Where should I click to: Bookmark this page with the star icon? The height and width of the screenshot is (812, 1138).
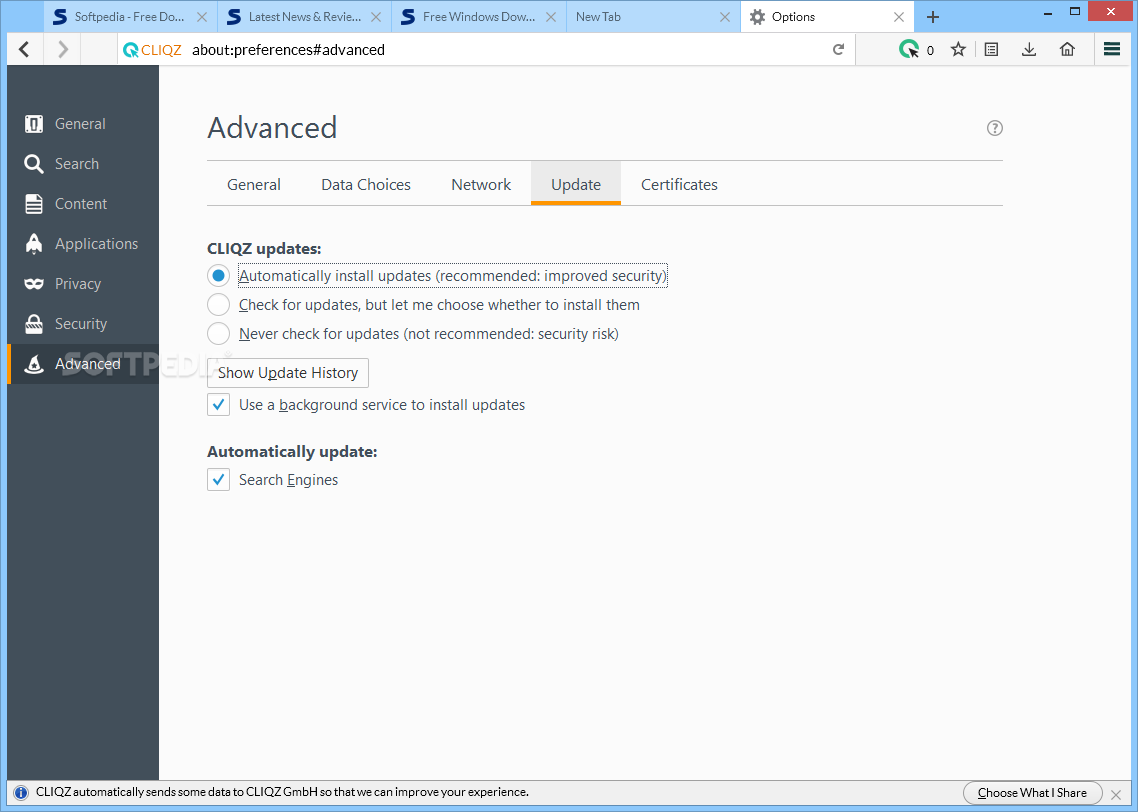[x=958, y=49]
